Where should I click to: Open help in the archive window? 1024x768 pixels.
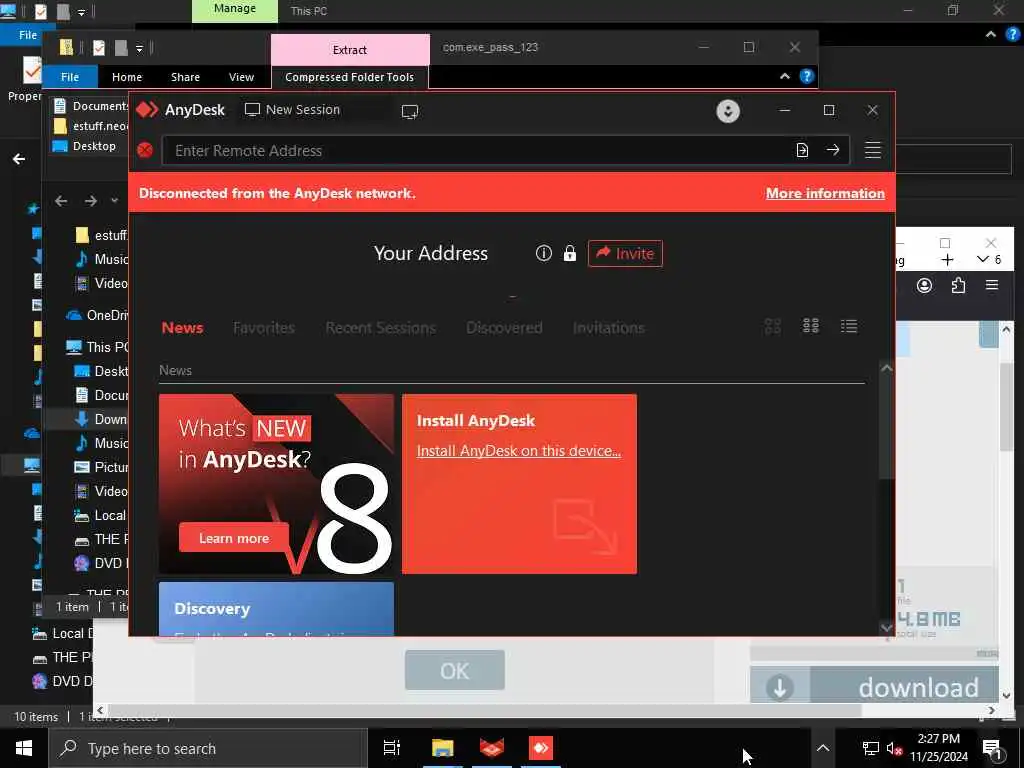[x=807, y=76]
